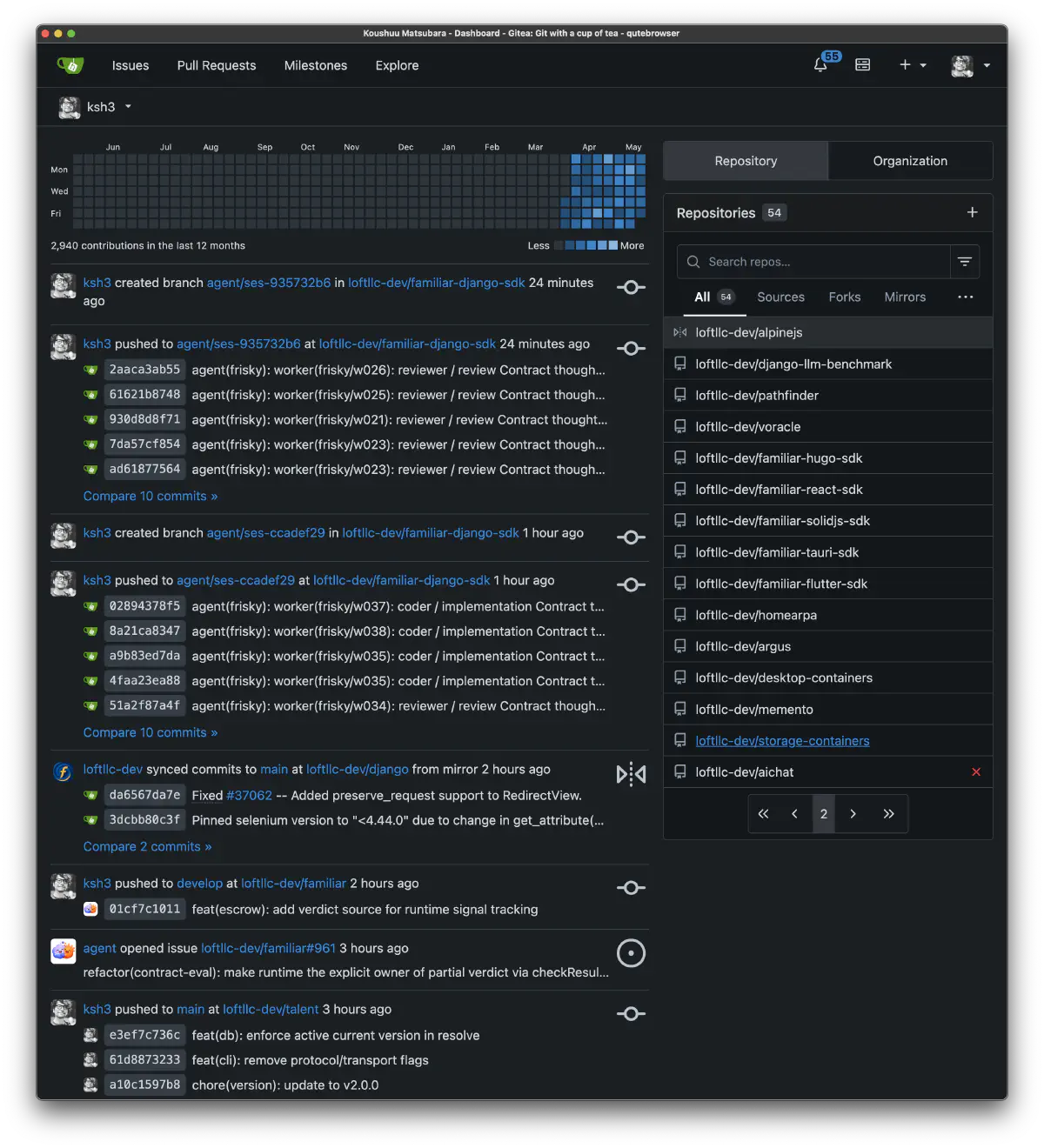Switch to the Organization tab
Viewport: 1044px width, 1148px height.
(x=910, y=161)
